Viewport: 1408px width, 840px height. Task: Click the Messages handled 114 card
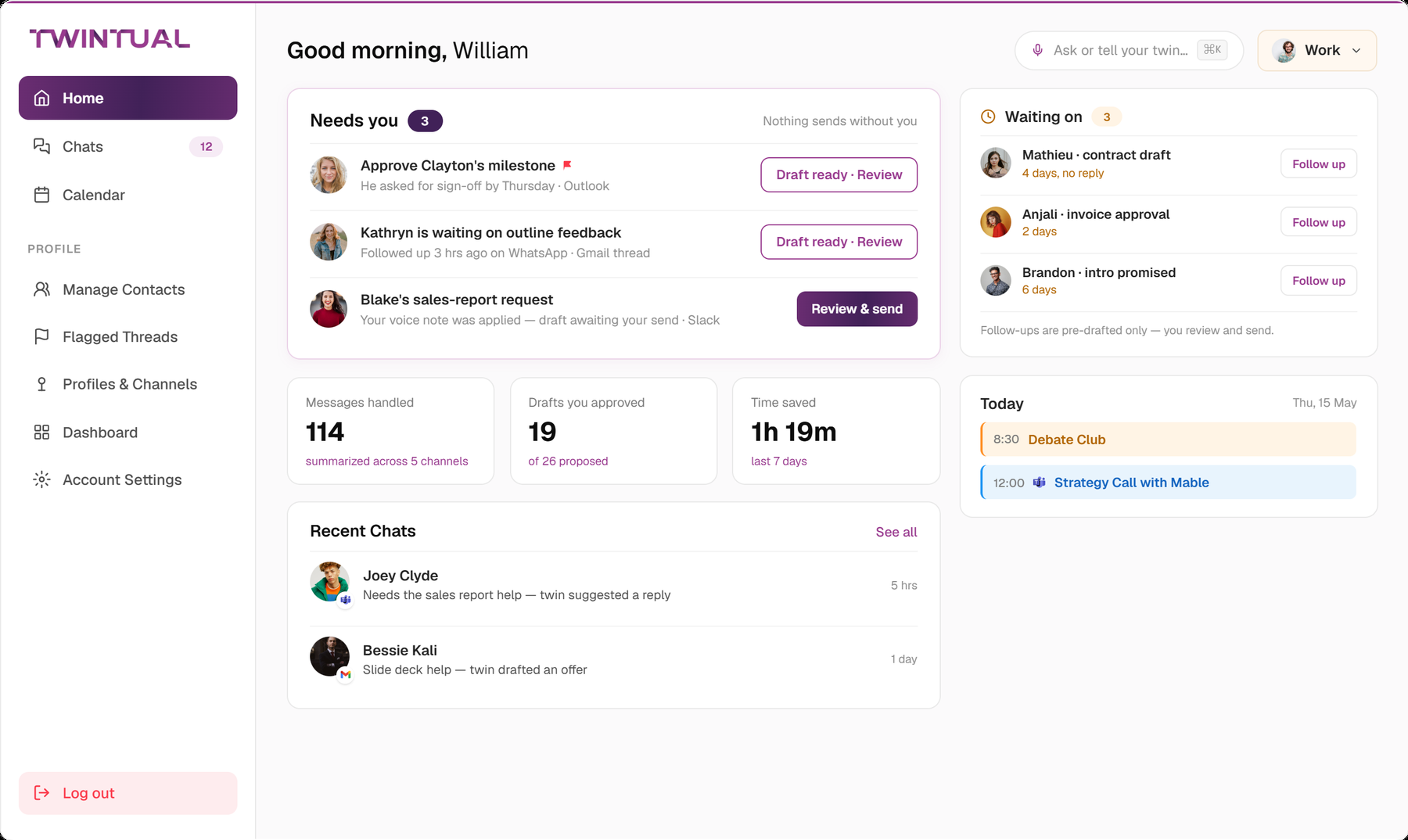pyautogui.click(x=390, y=431)
